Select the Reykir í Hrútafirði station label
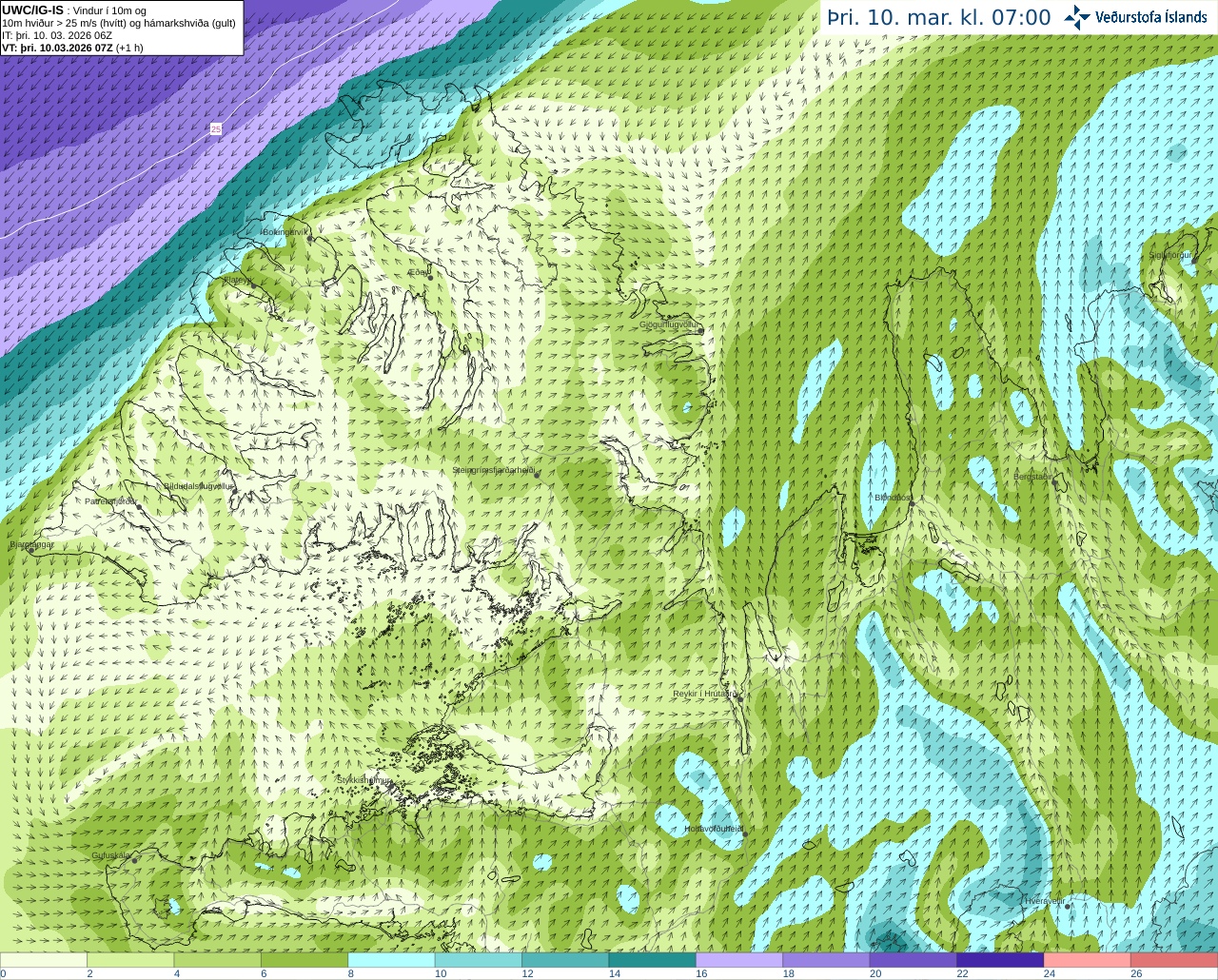1218x980 pixels. tap(706, 694)
